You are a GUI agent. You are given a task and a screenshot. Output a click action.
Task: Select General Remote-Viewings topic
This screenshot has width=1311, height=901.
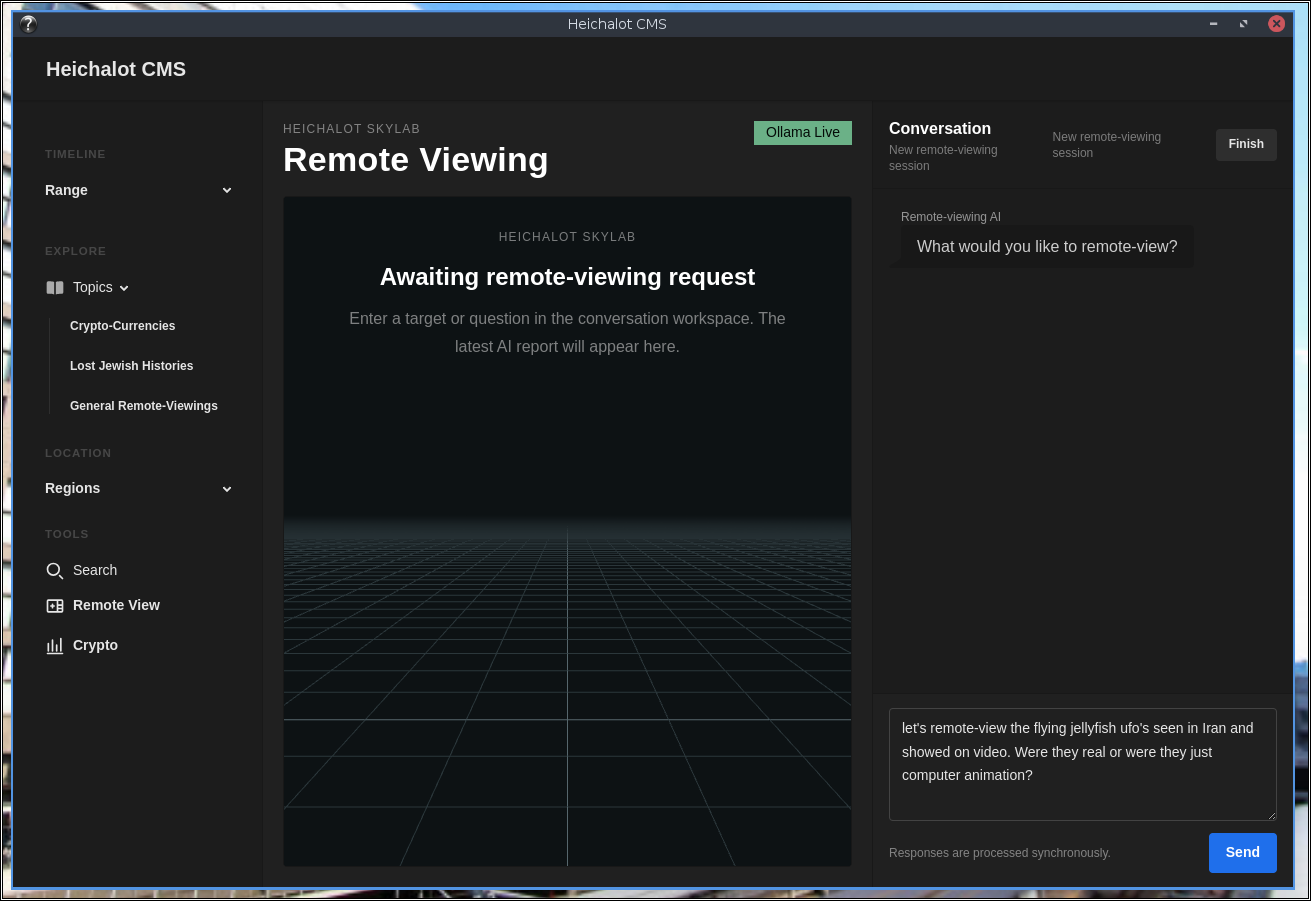coord(144,406)
